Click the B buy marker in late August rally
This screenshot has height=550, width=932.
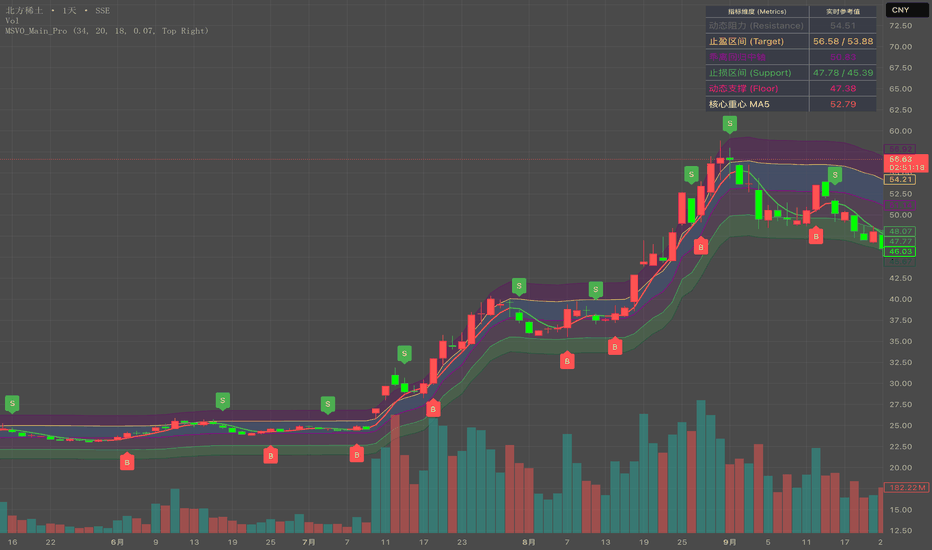(701, 246)
